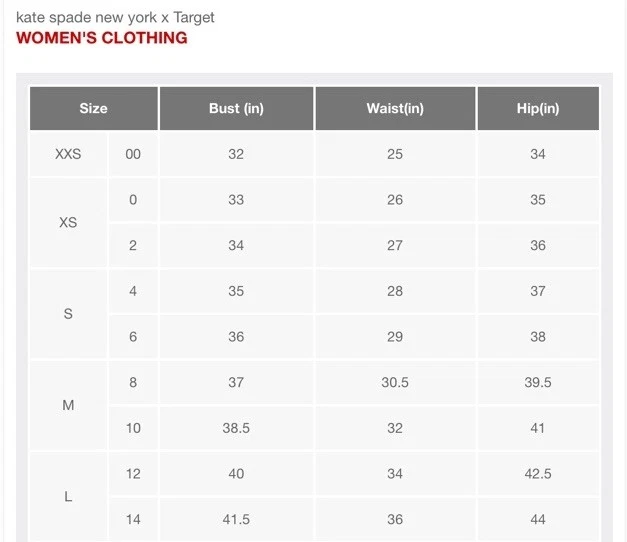Select the L size label cell
This screenshot has height=542, width=627.
68,496
